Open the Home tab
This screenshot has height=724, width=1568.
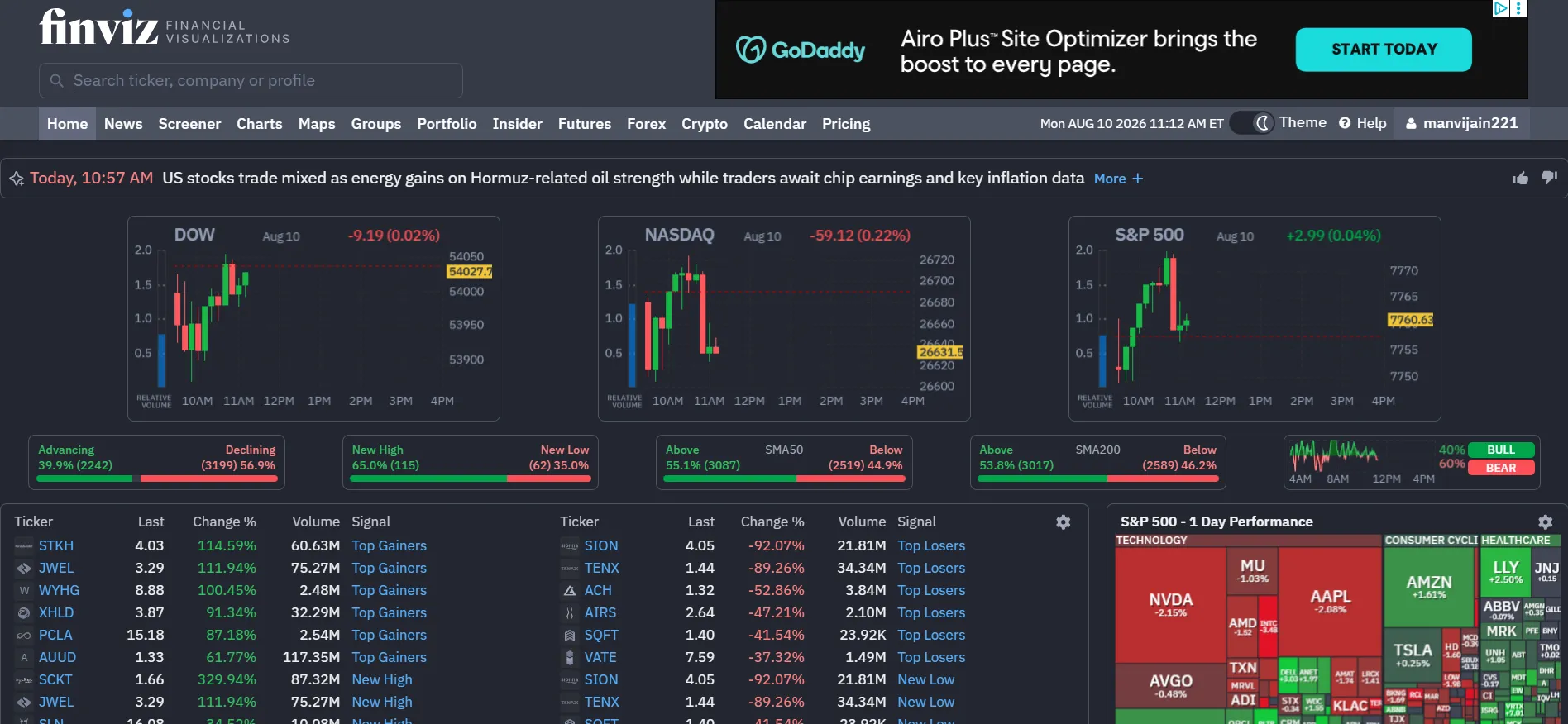(x=67, y=124)
